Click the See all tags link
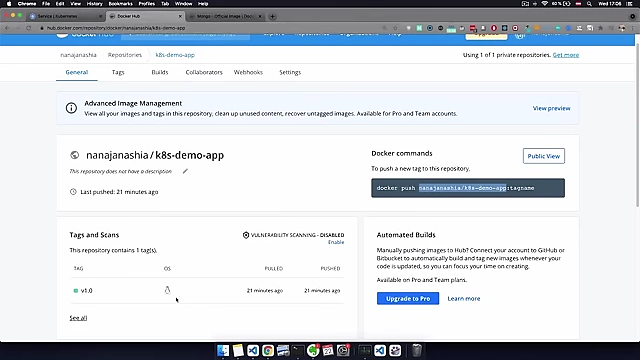640x360 pixels. coord(78,318)
